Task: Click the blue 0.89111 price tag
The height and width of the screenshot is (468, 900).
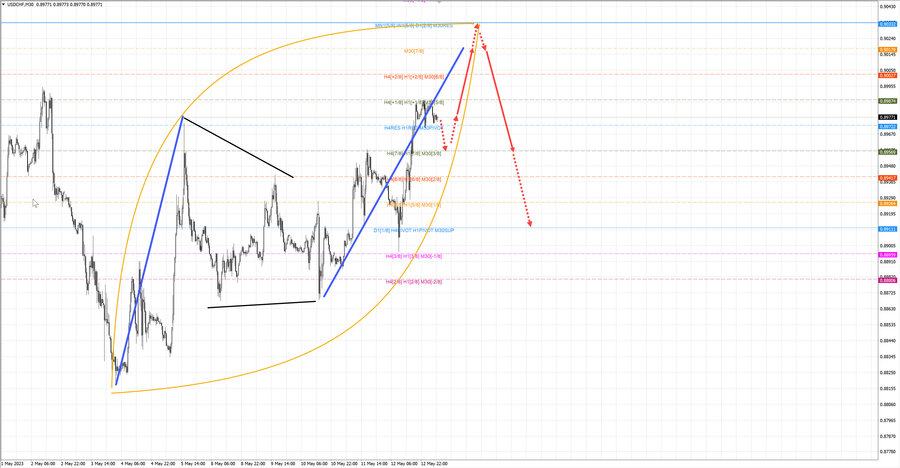Action: 887,229
